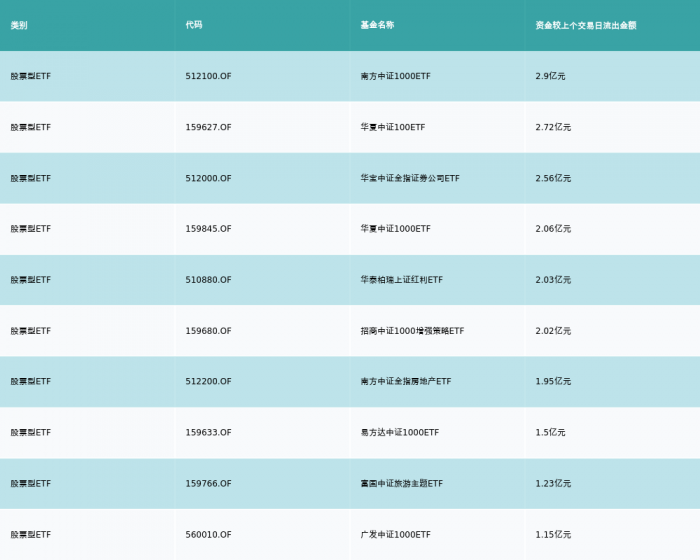Click the outflow value 2.56亿元
The image size is (700, 560).
tap(553, 178)
